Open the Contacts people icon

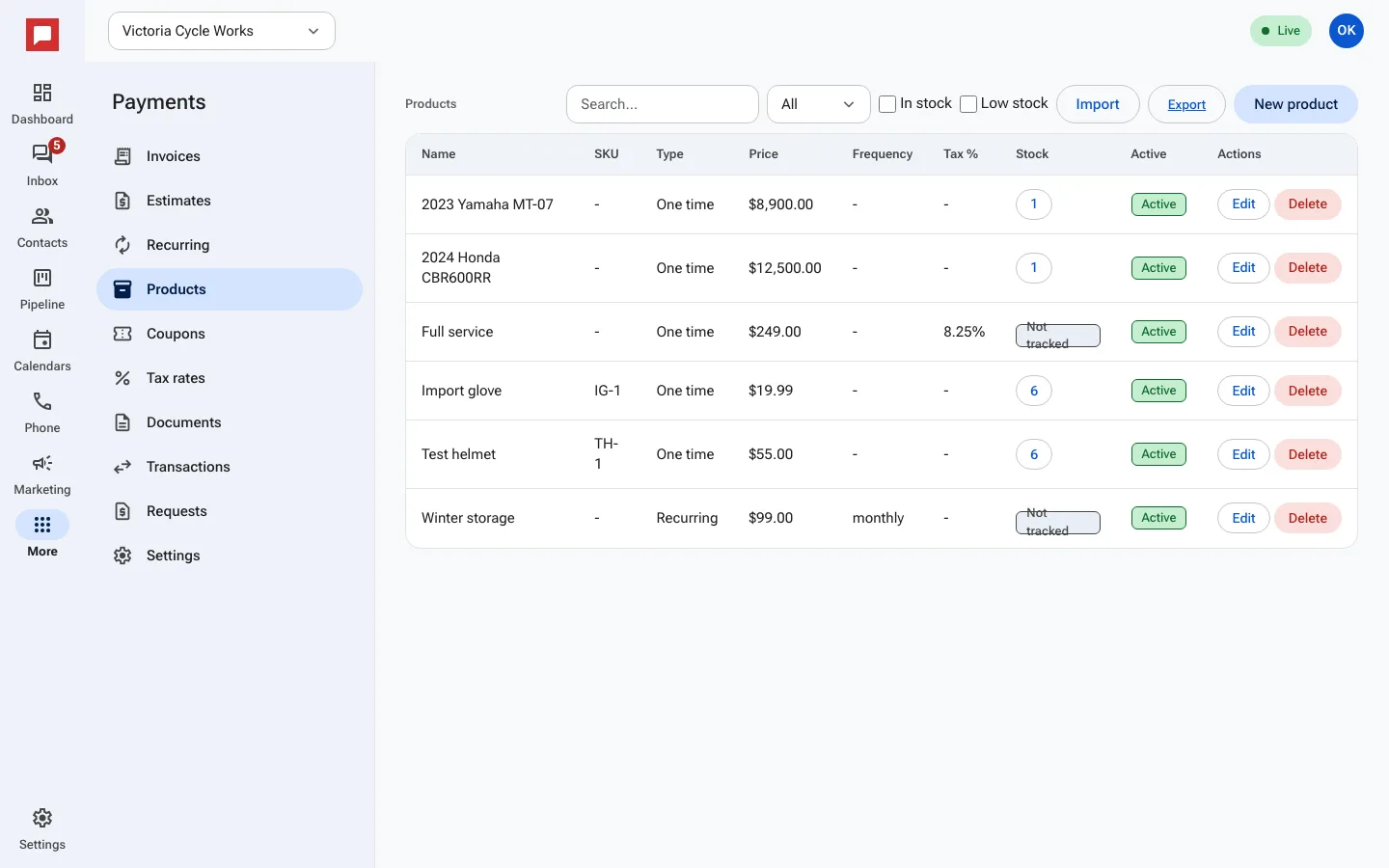[x=42, y=216]
